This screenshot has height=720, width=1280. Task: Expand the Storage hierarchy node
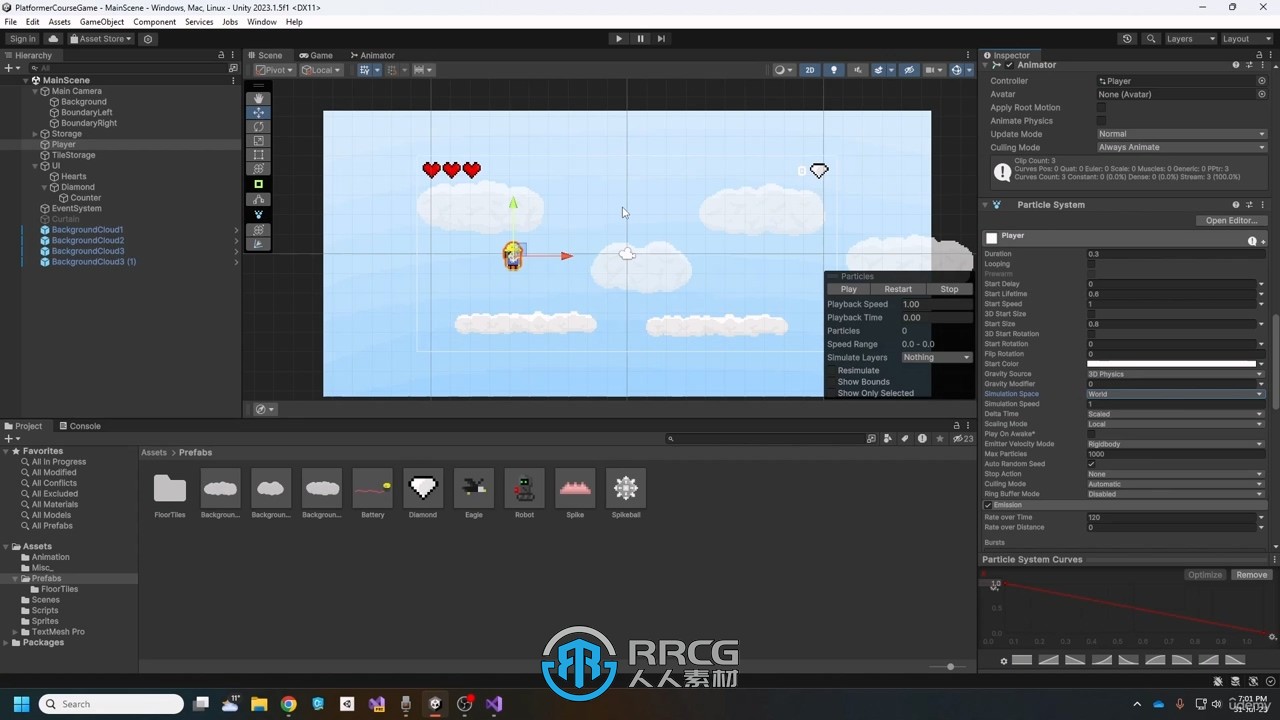pyautogui.click(x=36, y=134)
